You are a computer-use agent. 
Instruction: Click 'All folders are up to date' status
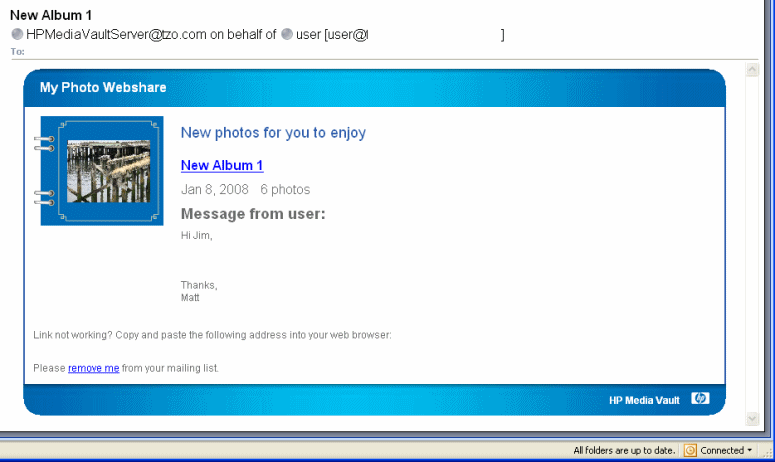[x=624, y=451]
